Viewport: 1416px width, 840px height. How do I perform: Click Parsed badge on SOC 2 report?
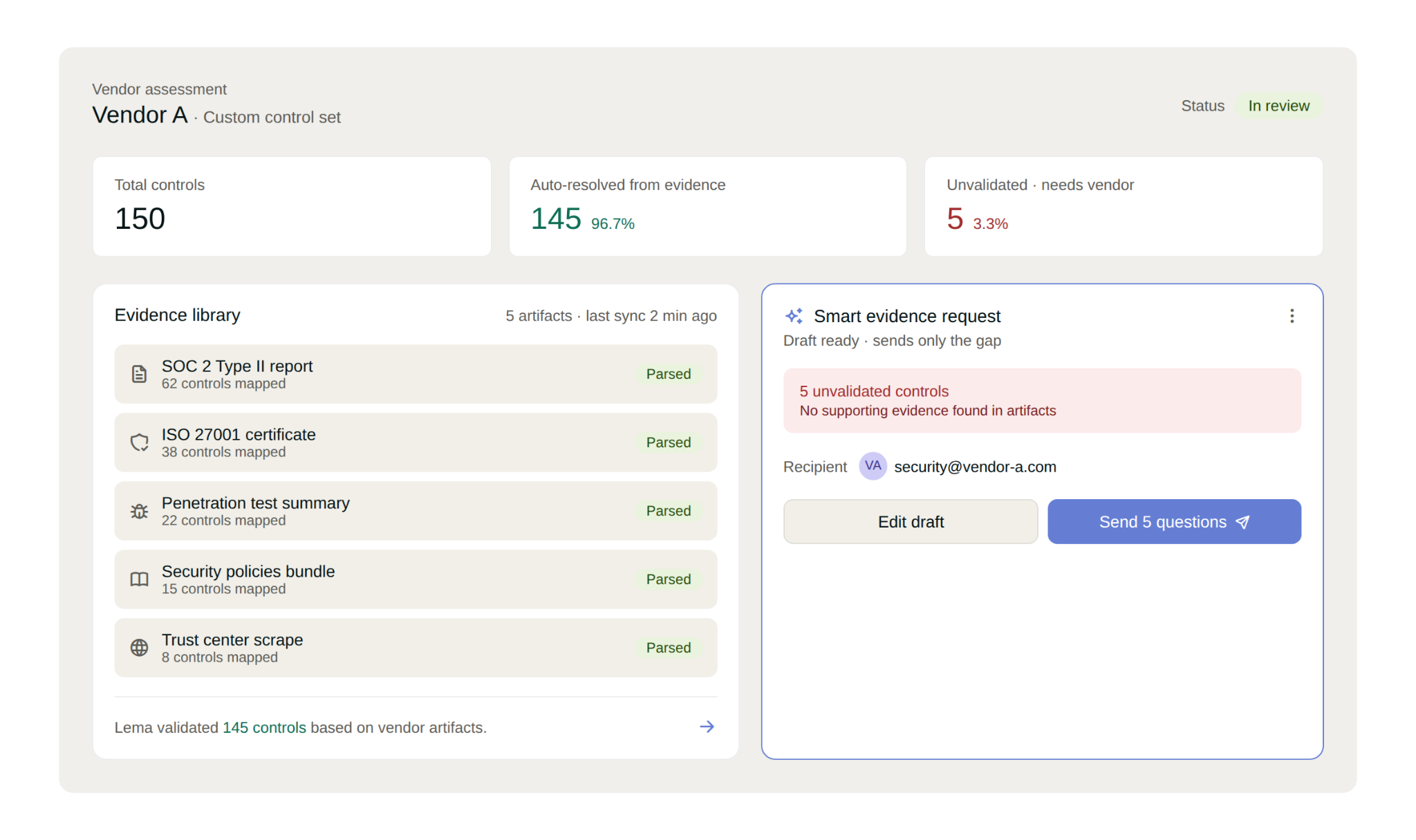click(x=669, y=374)
